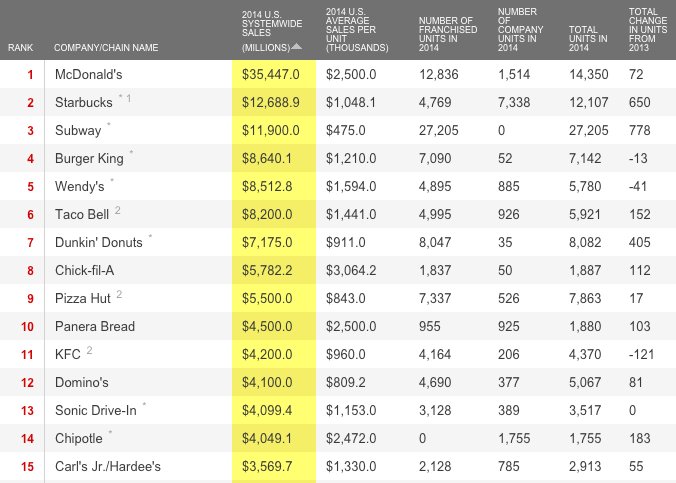
Task: Click the 2,913 total units cell
Action: tap(585, 467)
